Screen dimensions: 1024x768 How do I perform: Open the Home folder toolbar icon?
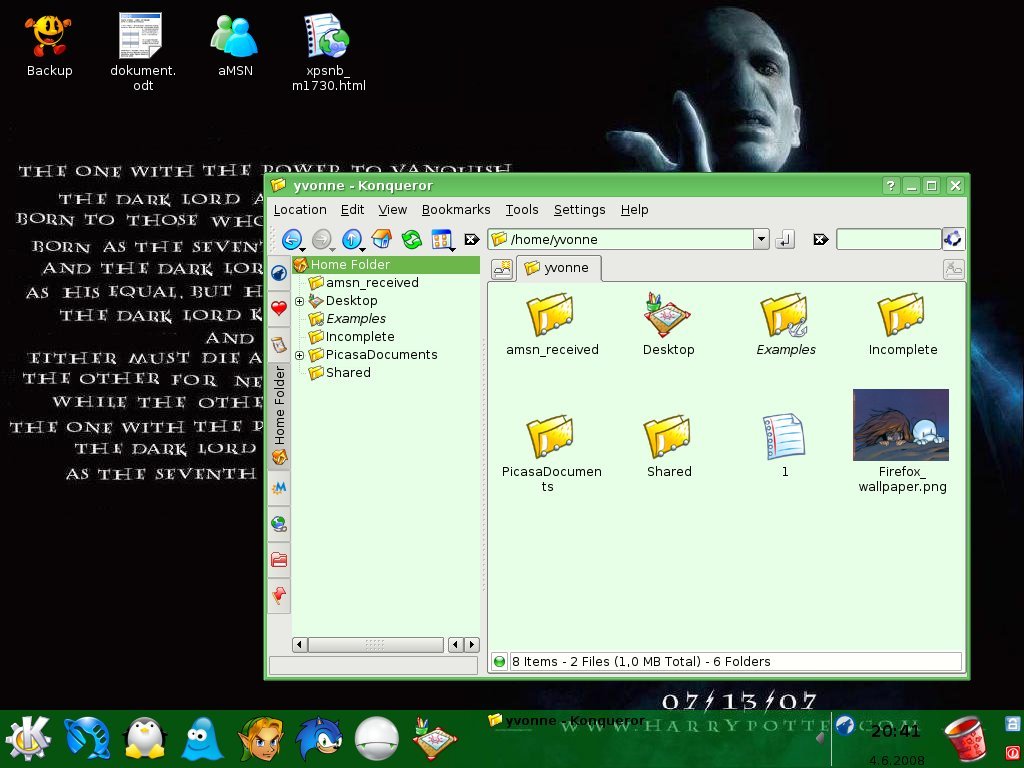coord(381,239)
